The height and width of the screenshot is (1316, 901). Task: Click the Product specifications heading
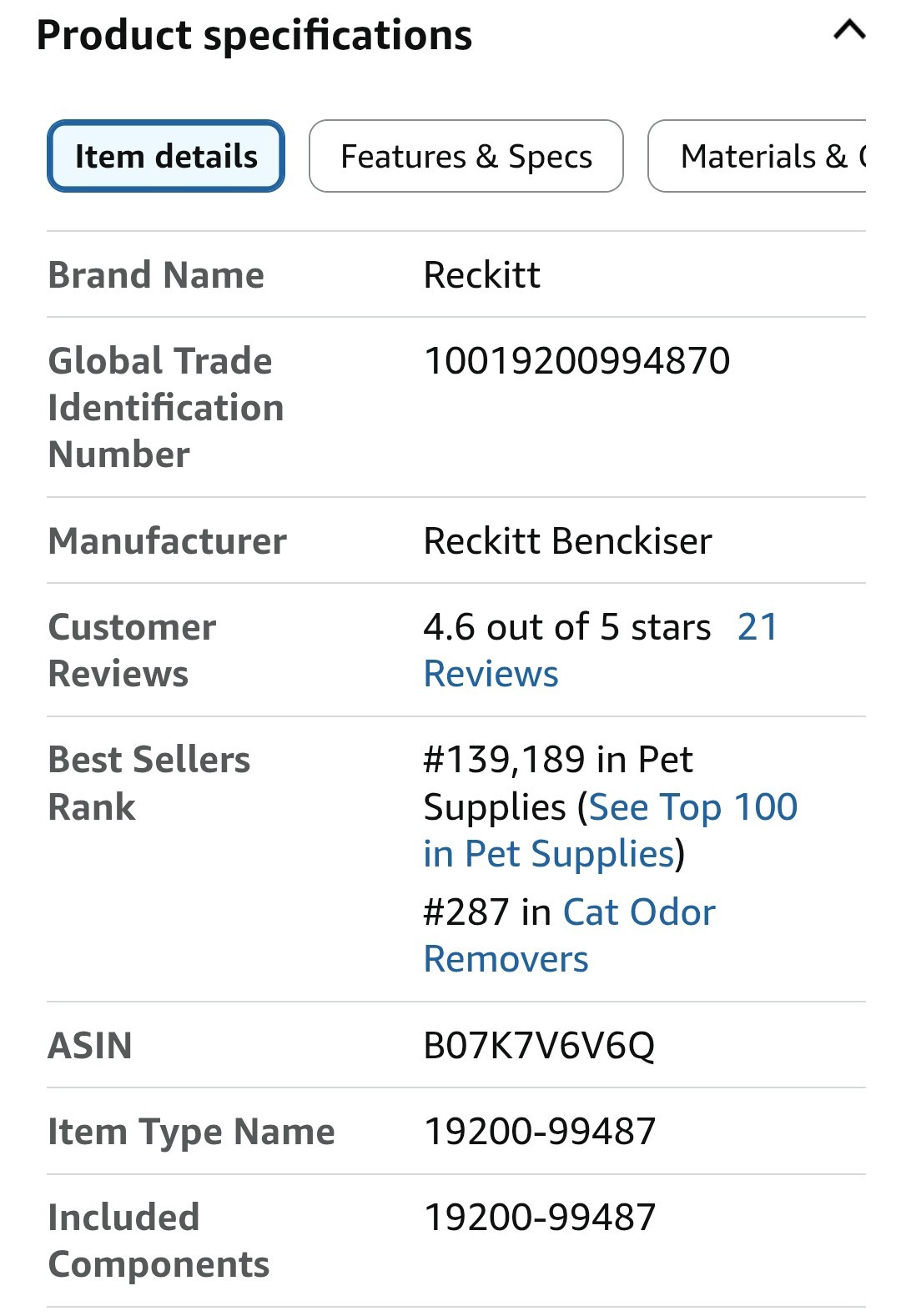(254, 35)
